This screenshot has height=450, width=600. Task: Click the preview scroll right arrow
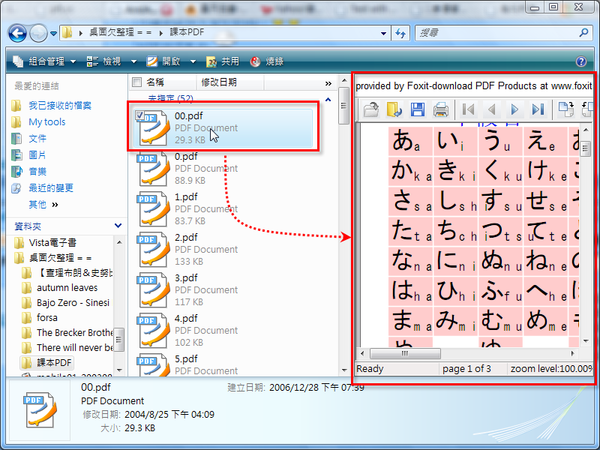(x=572, y=353)
